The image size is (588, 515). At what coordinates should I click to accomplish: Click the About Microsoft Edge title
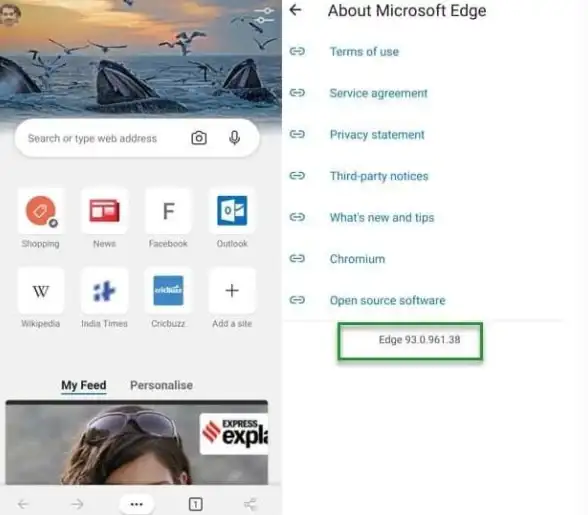click(x=407, y=11)
